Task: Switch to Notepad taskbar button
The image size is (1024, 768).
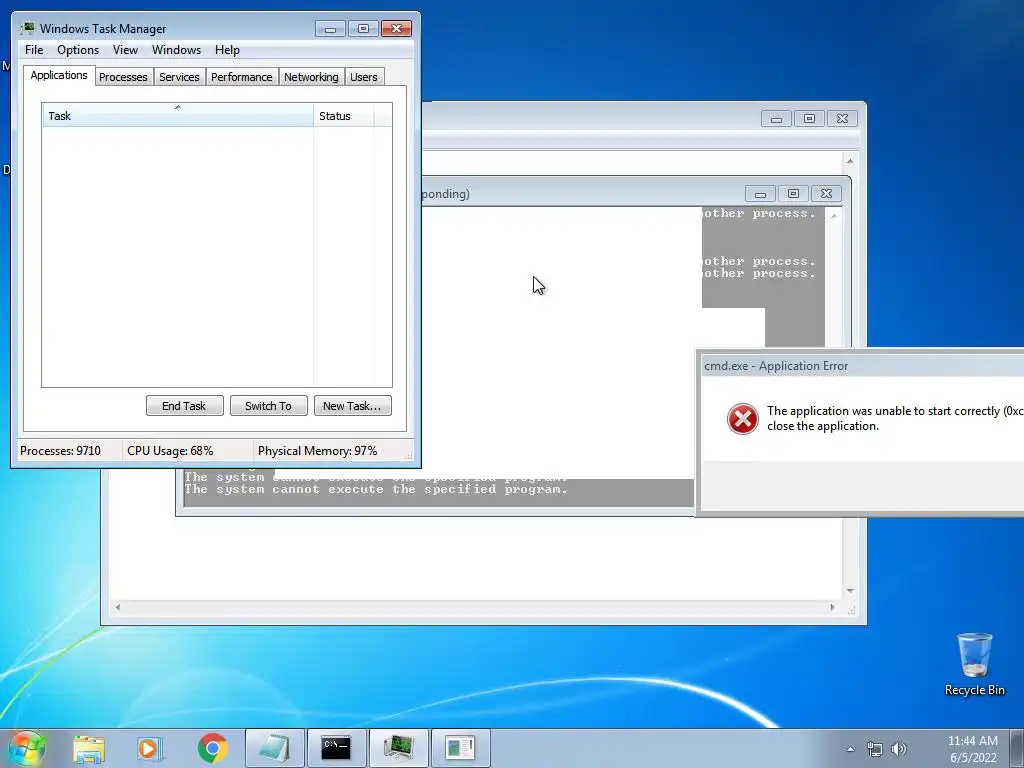Action: tap(274, 748)
